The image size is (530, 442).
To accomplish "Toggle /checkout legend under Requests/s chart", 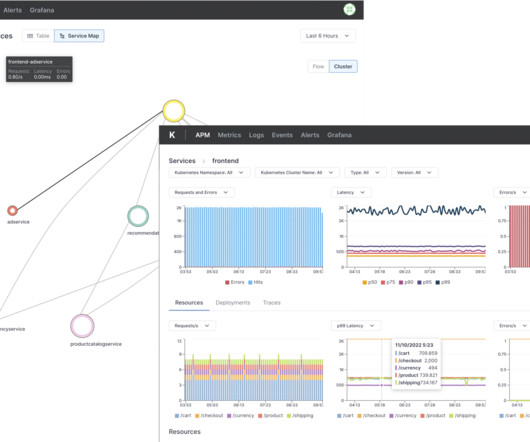I will coord(209,416).
